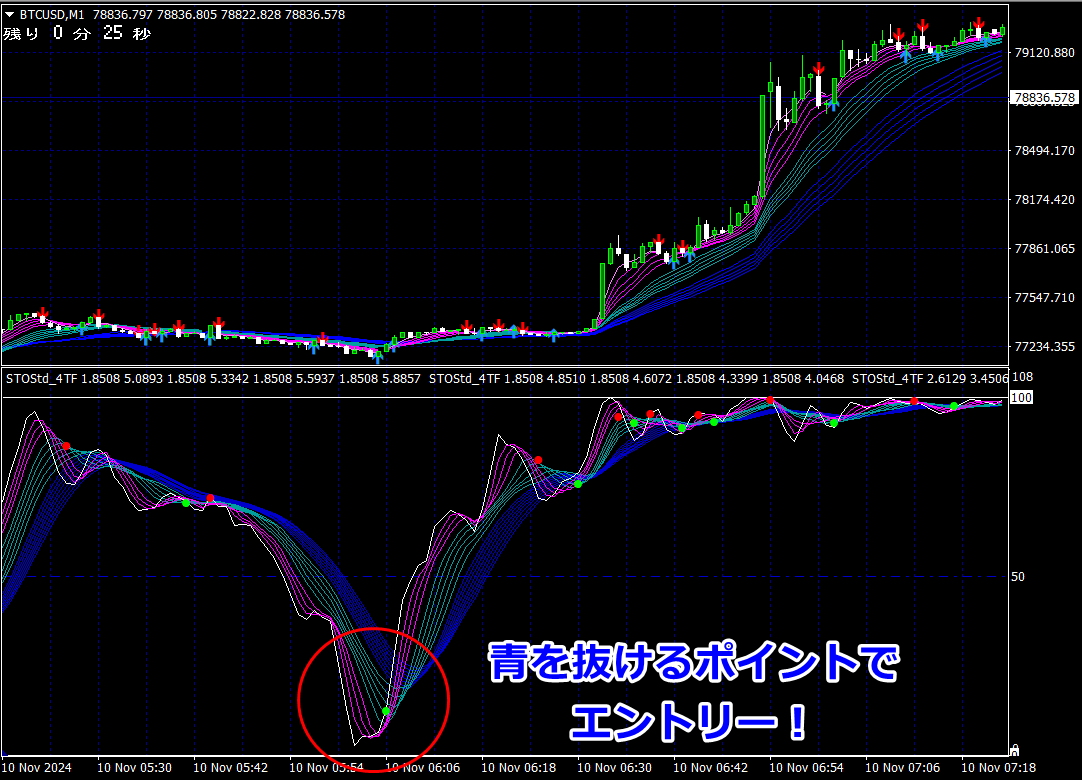Click the 10 Nov 06:42 time label

(x=710, y=768)
